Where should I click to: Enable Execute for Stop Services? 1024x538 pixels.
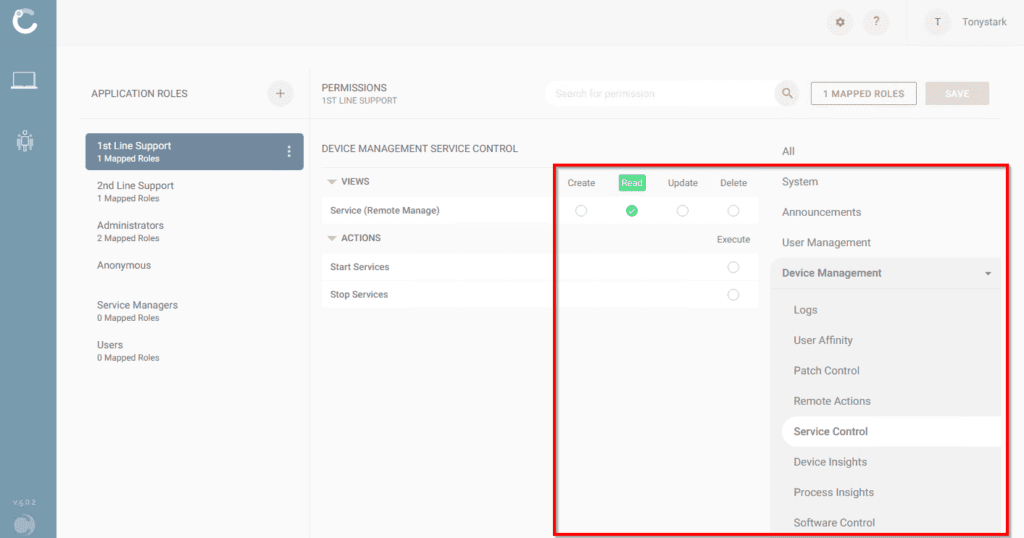pos(733,294)
